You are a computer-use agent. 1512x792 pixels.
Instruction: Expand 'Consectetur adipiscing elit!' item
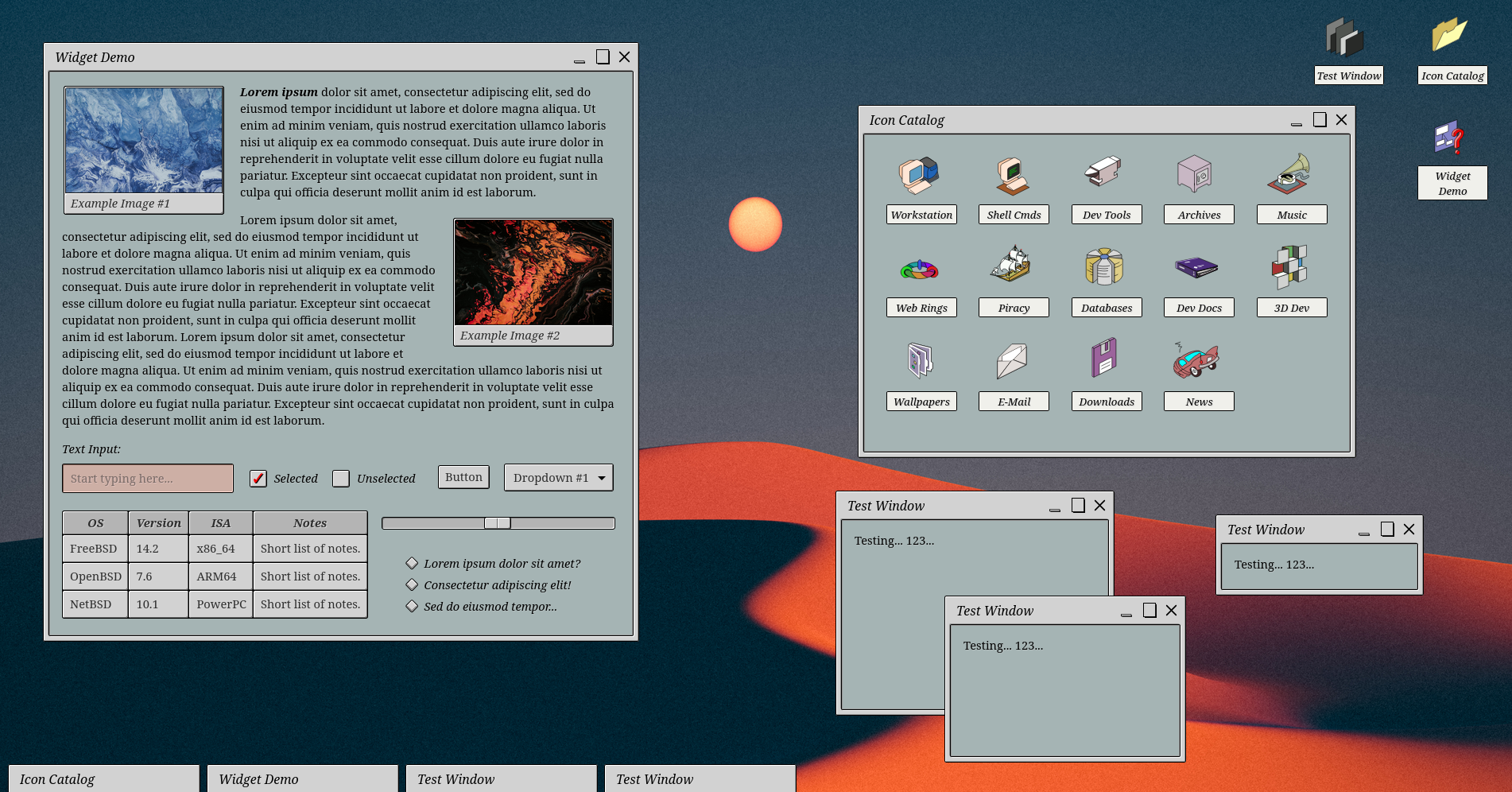[412, 584]
